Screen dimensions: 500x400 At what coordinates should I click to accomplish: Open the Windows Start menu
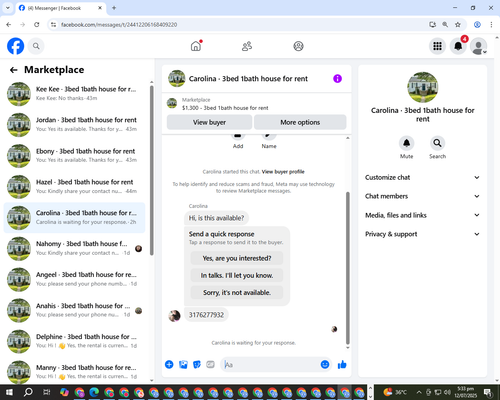click(9, 392)
